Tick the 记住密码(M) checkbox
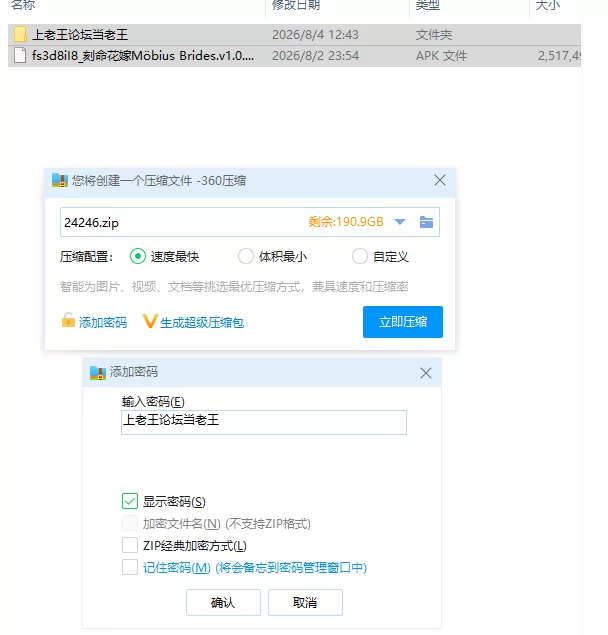This screenshot has height=635, width=608. pyautogui.click(x=130, y=567)
